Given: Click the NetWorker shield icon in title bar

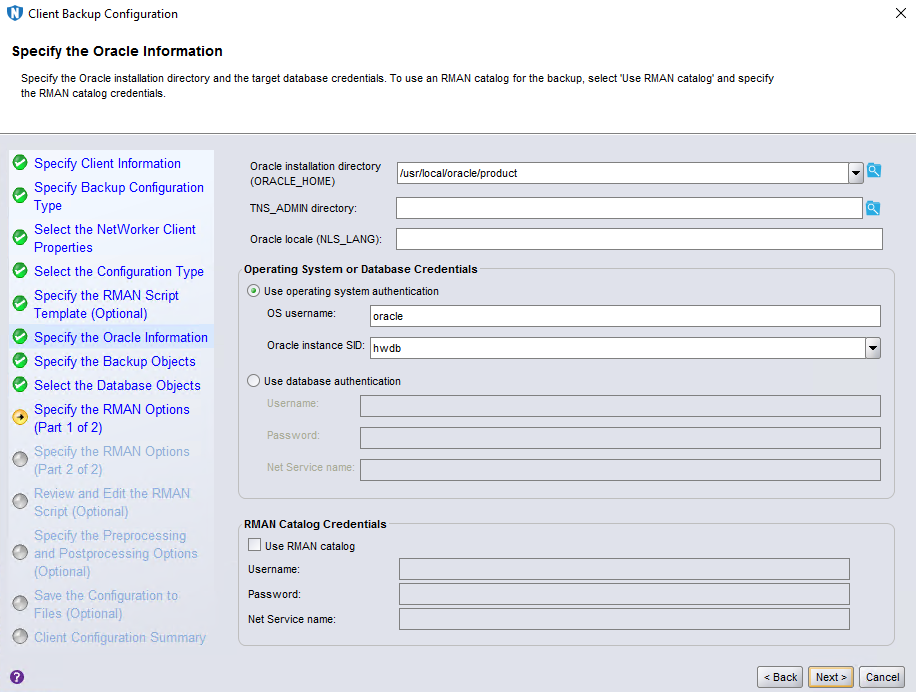Looking at the screenshot, I should point(14,14).
